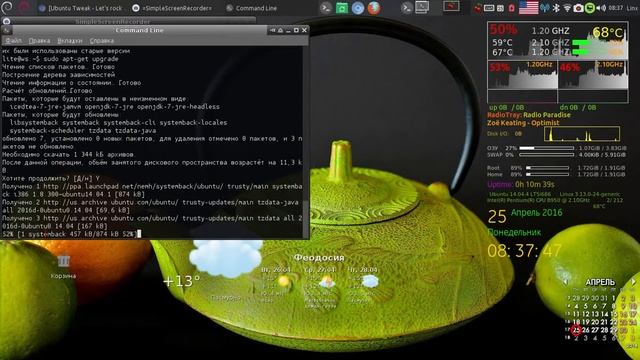Viewport: 640px width, 360px height.
Task: Click the SimpleScreenRecorder background window title bar
Action: [129, 21]
